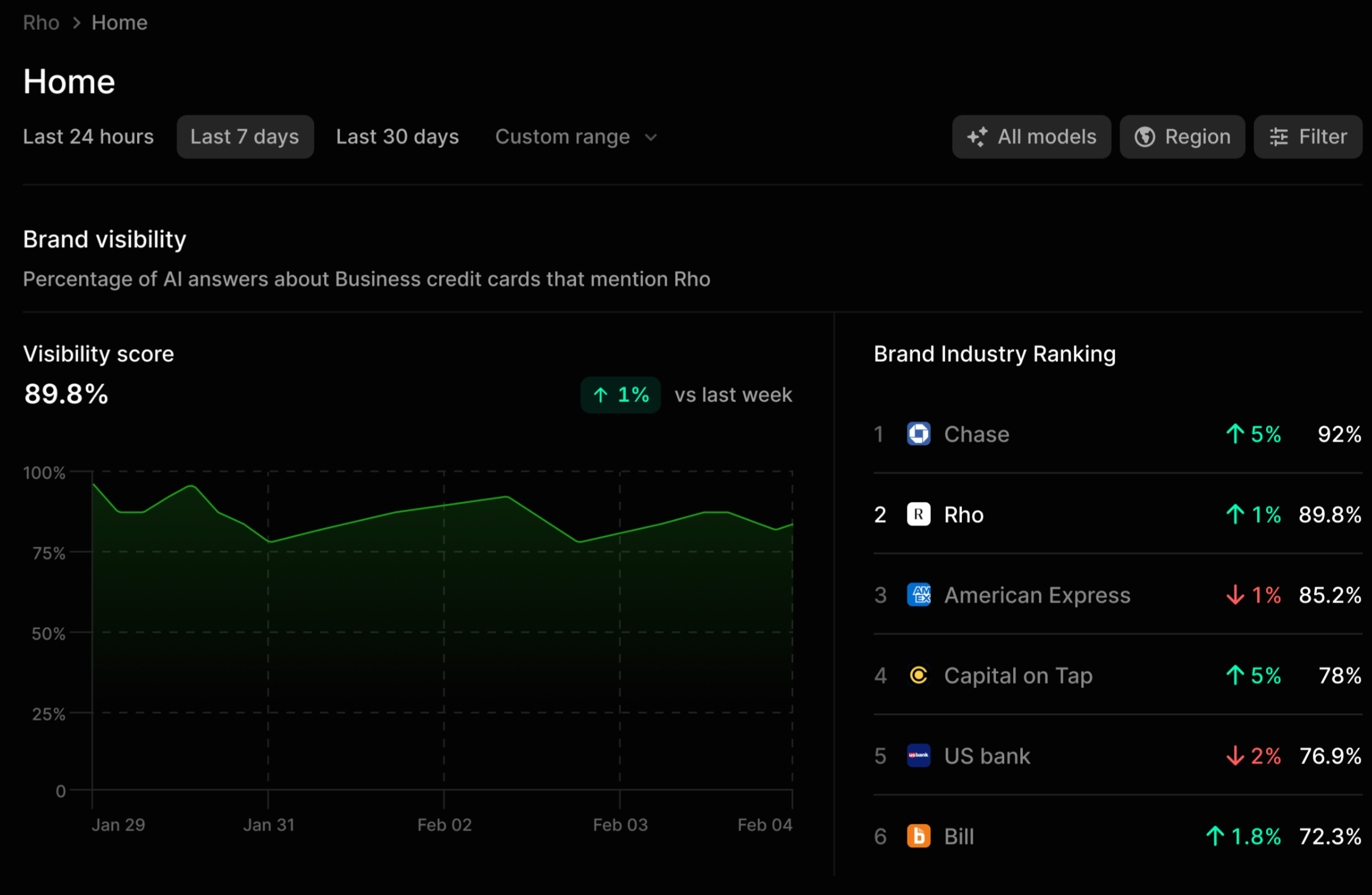1372x895 pixels.
Task: Click the green up arrow beside Chase 5%
Action: pyautogui.click(x=1235, y=434)
